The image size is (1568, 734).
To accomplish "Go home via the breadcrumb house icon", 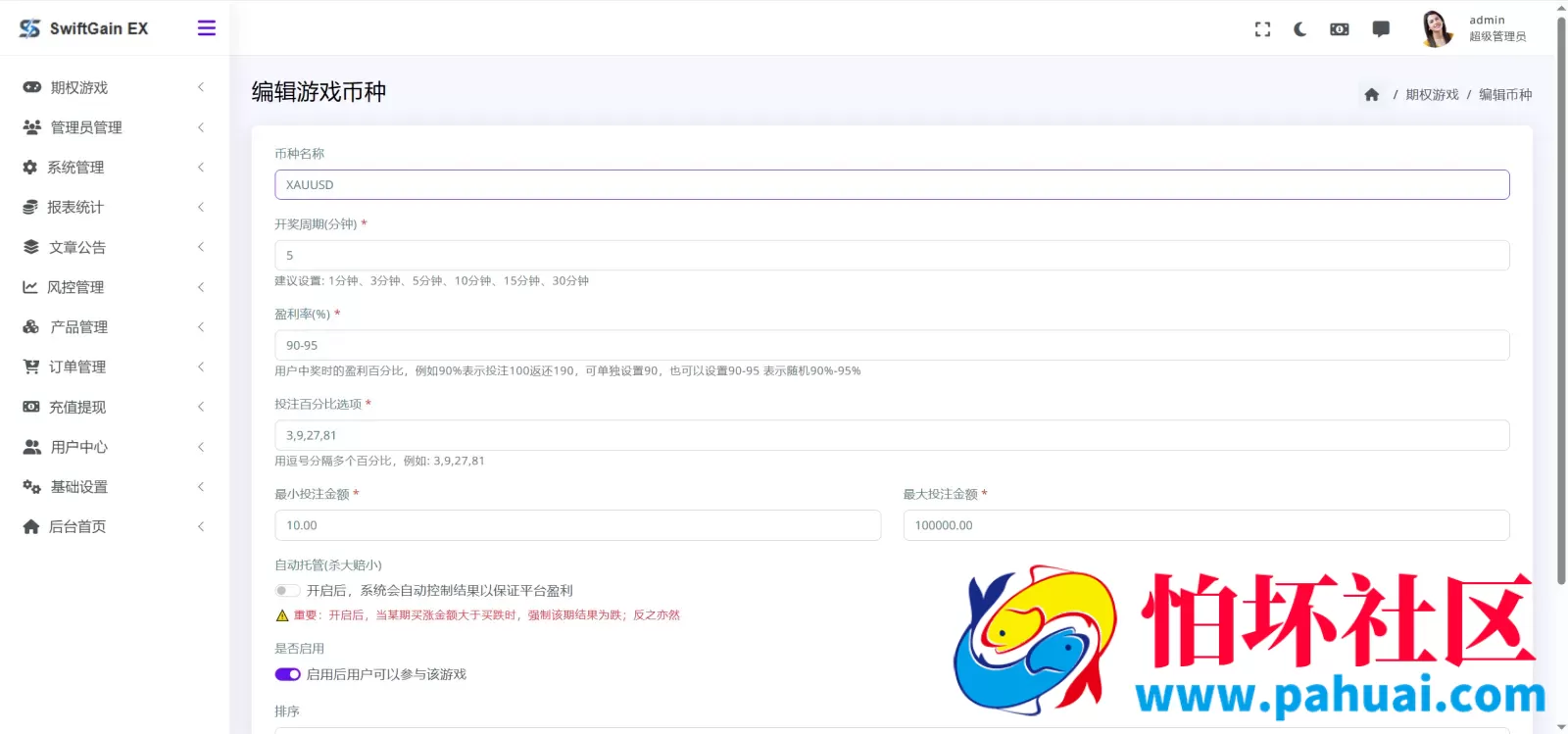I will click(1372, 95).
